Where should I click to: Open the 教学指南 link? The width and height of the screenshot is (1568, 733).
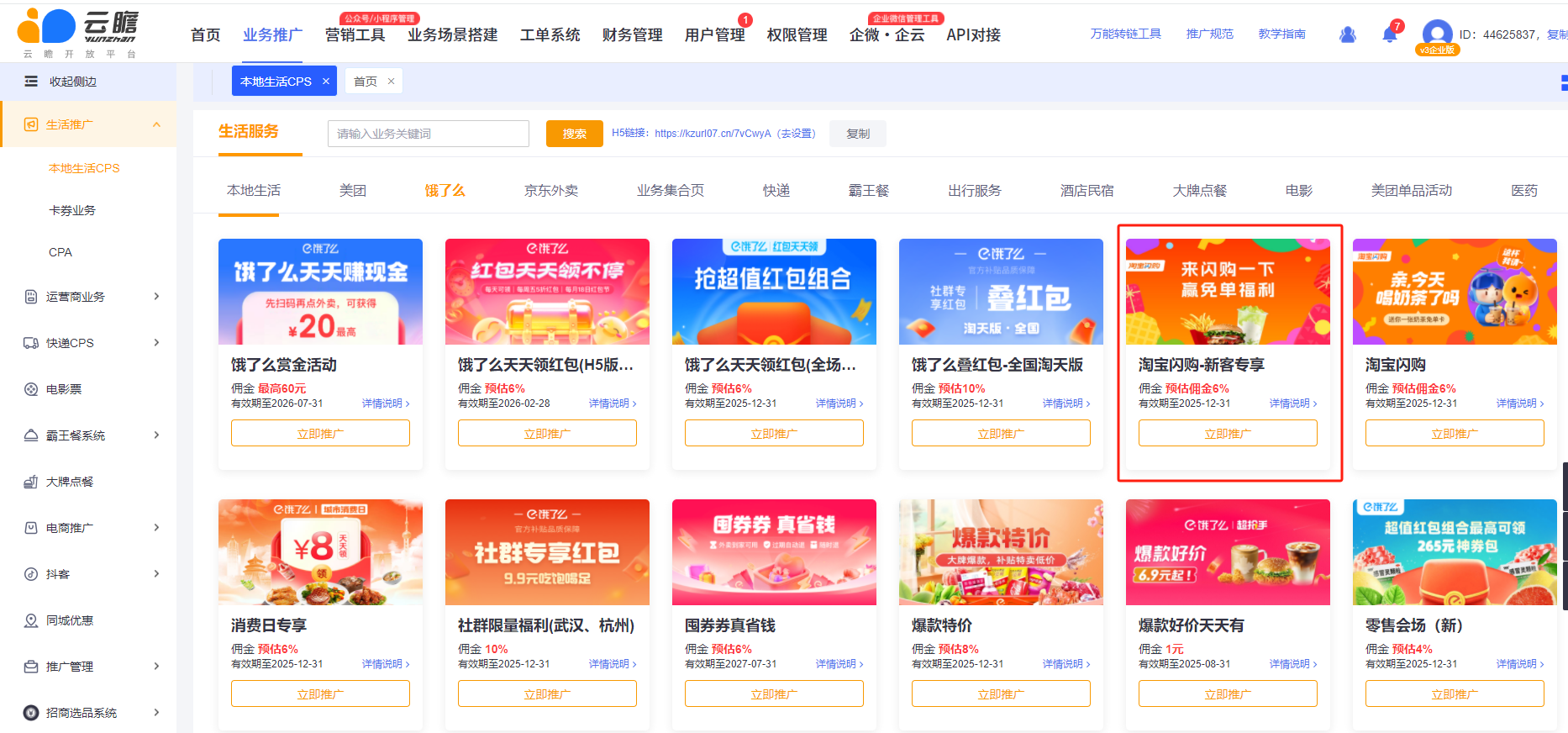click(x=1282, y=34)
